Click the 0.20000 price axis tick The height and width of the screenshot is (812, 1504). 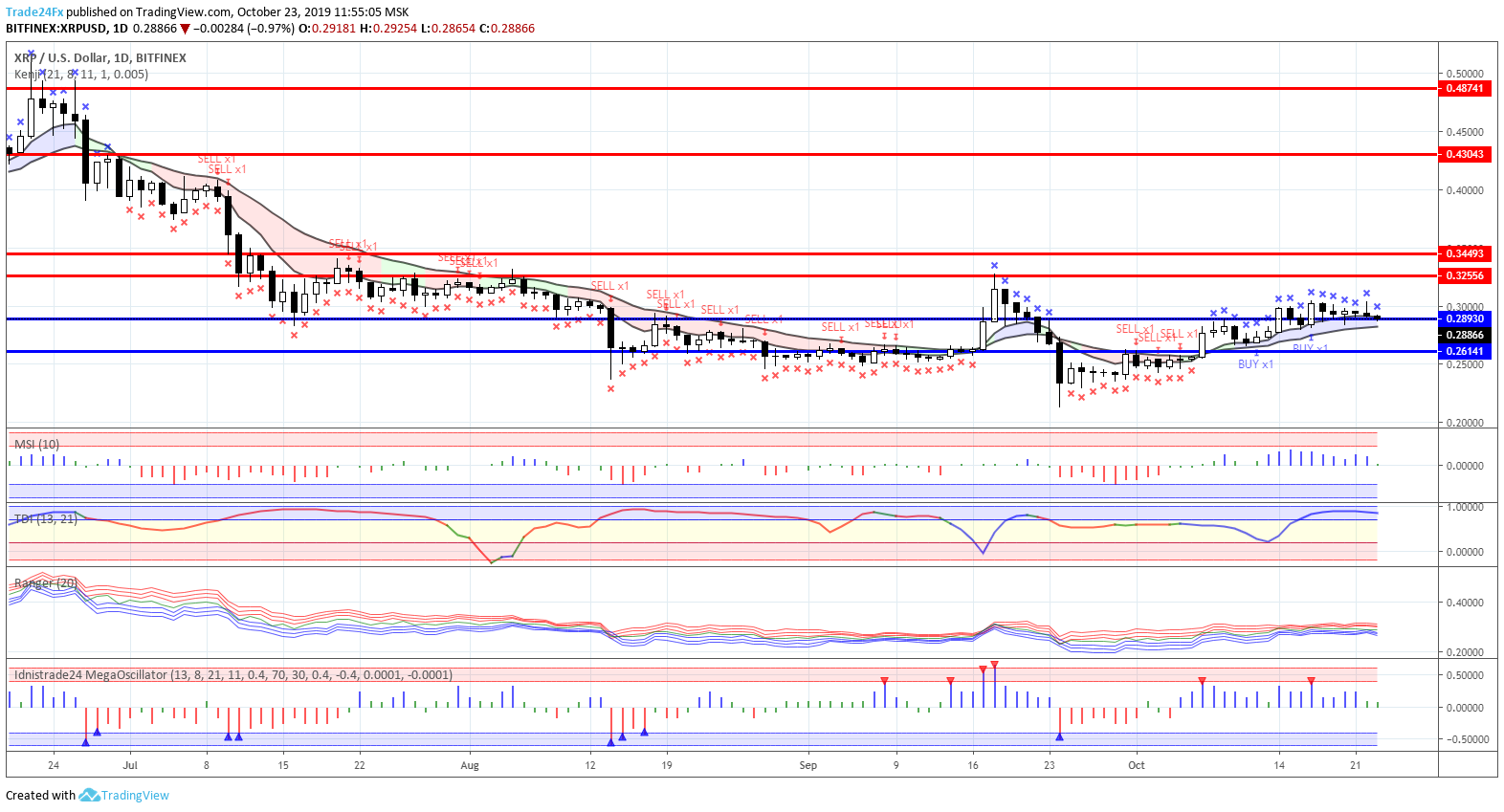click(x=1465, y=423)
